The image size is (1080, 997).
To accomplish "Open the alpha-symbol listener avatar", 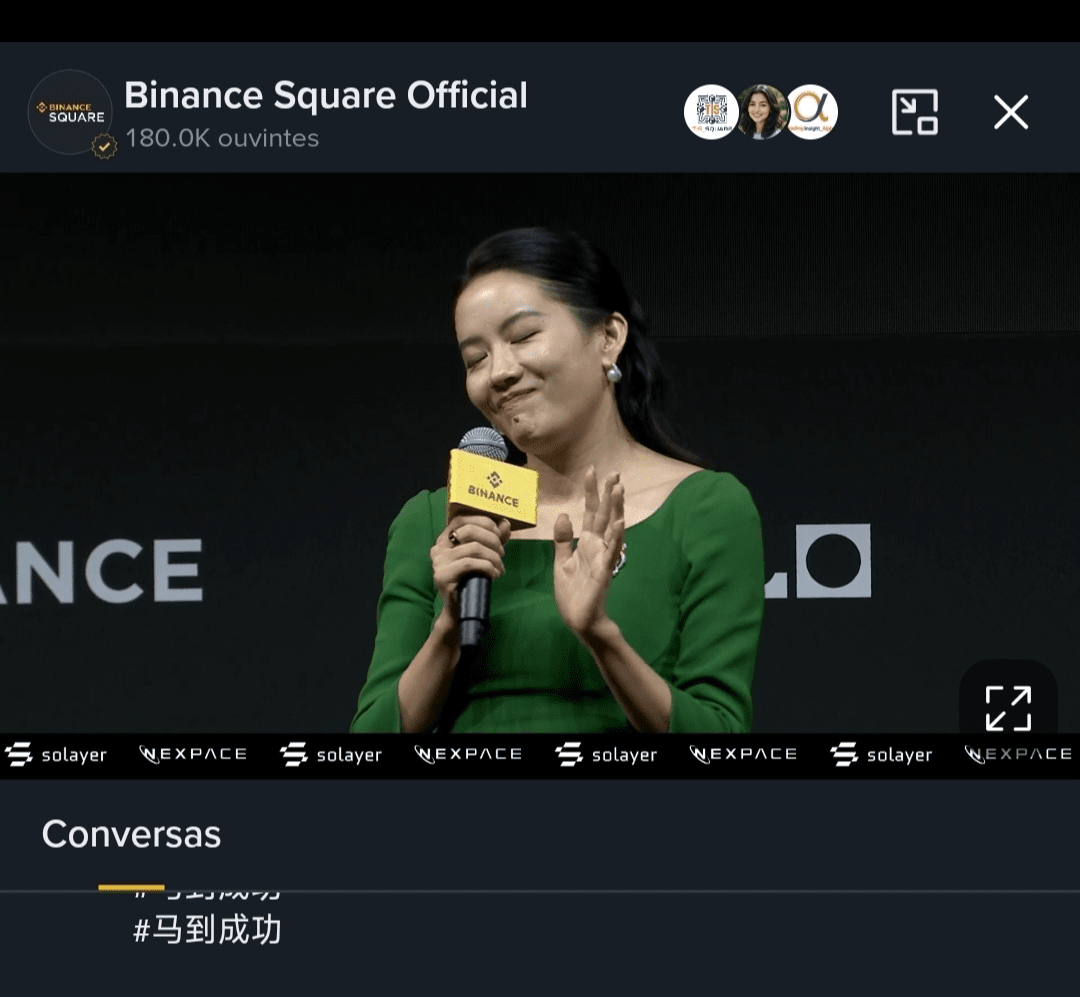I will (812, 112).
